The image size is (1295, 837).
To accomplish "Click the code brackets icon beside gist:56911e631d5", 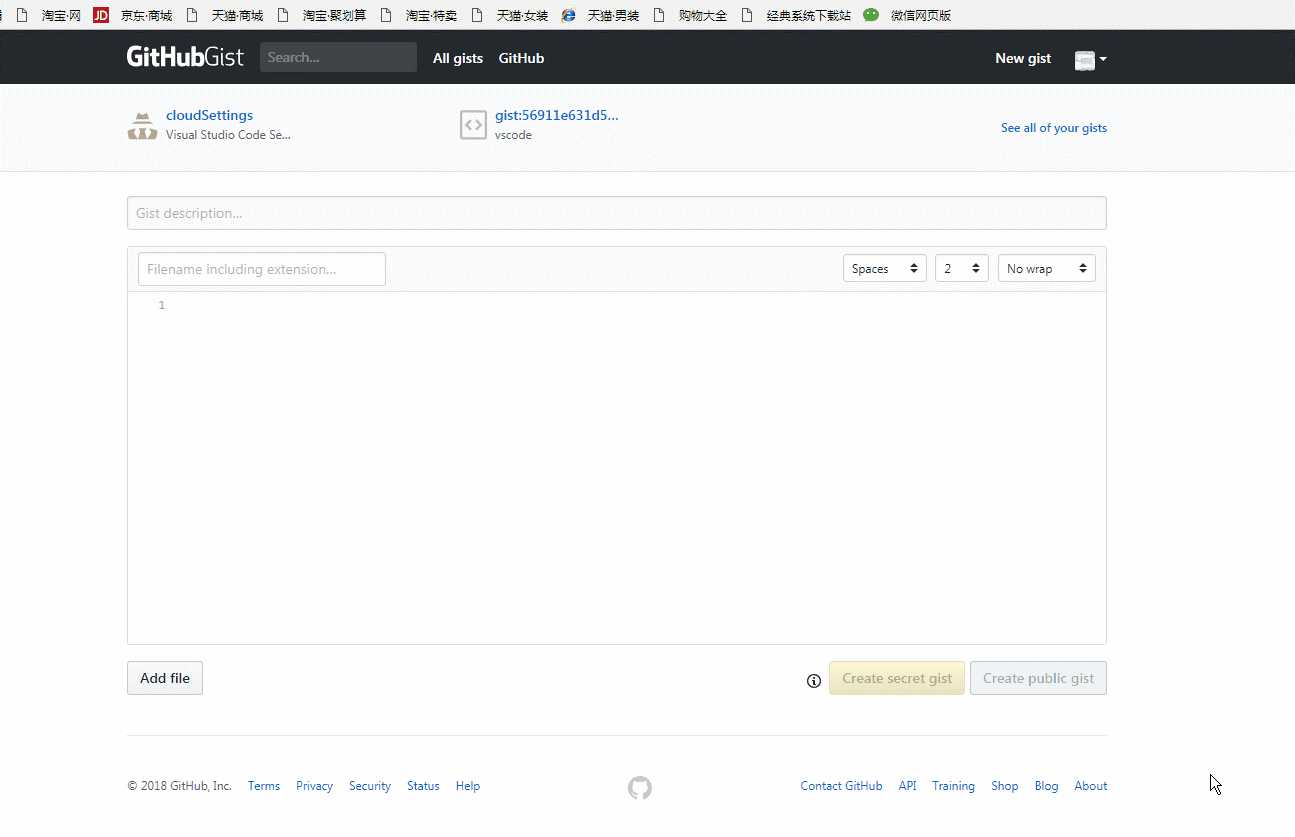I will [473, 125].
